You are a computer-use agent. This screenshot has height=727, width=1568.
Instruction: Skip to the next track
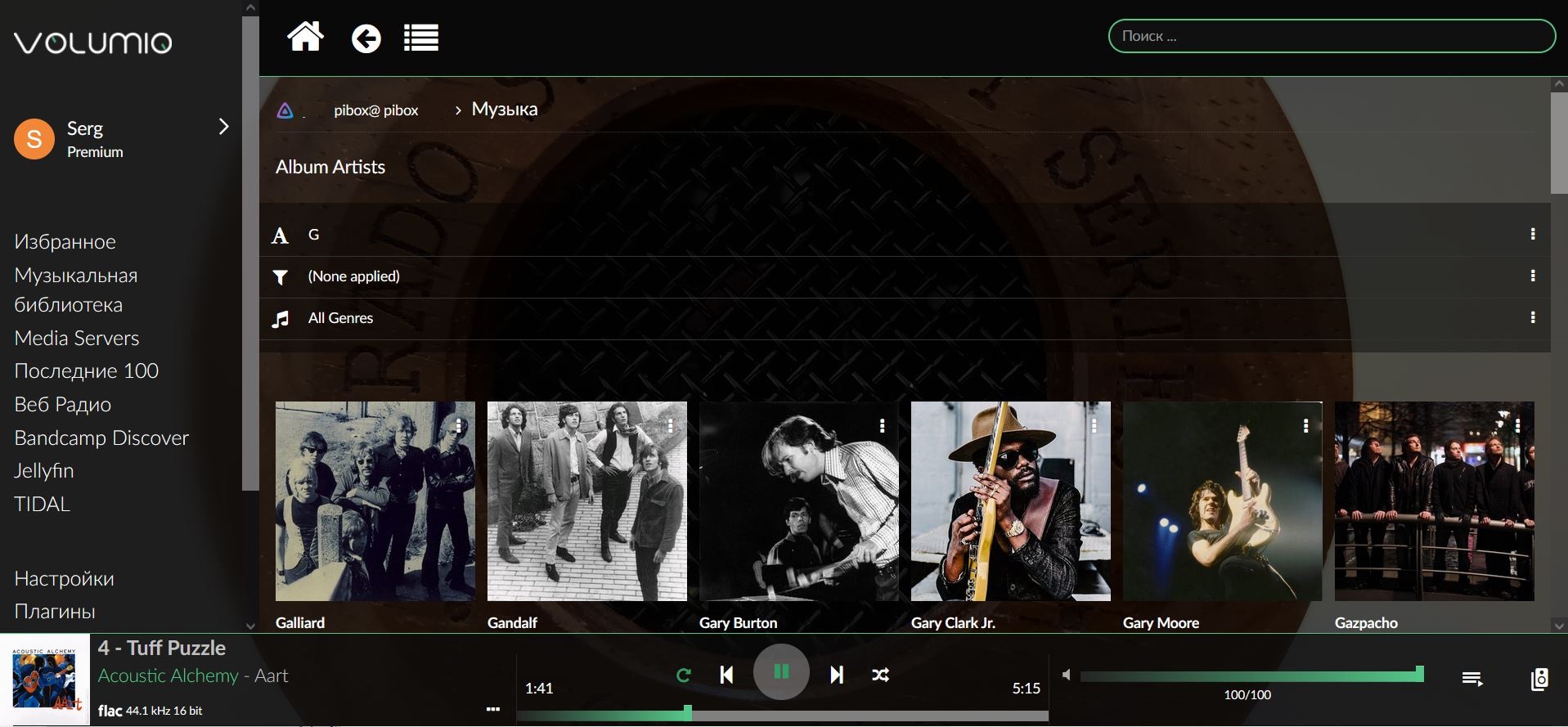point(836,675)
